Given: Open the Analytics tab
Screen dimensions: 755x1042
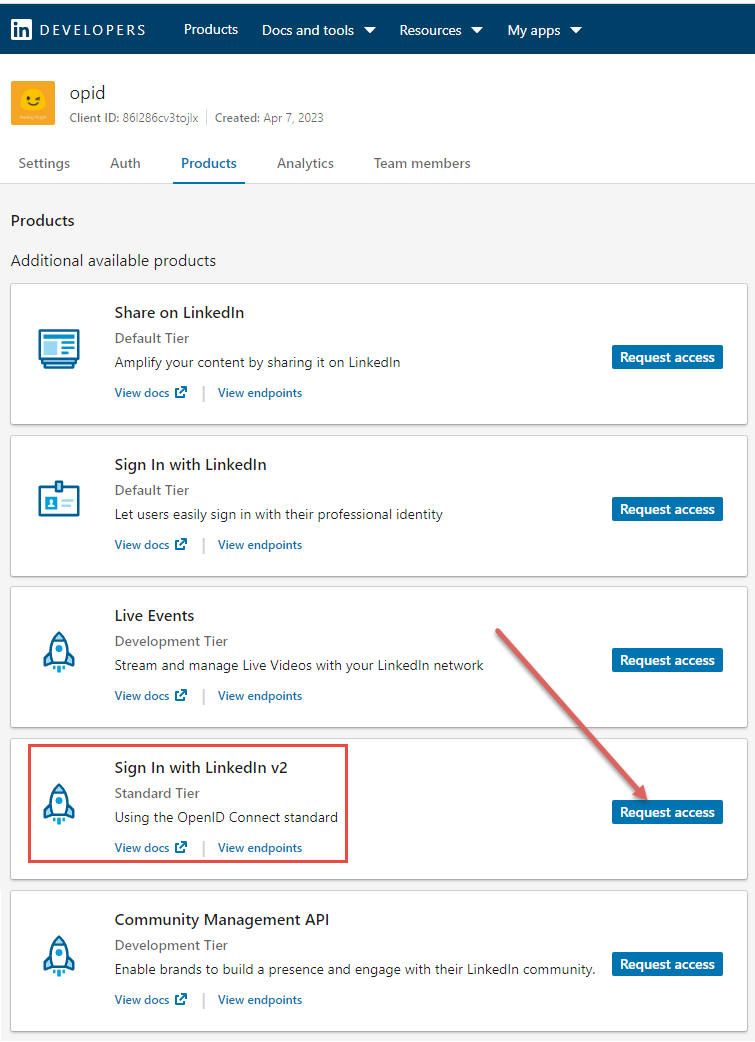Looking at the screenshot, I should click(x=305, y=163).
